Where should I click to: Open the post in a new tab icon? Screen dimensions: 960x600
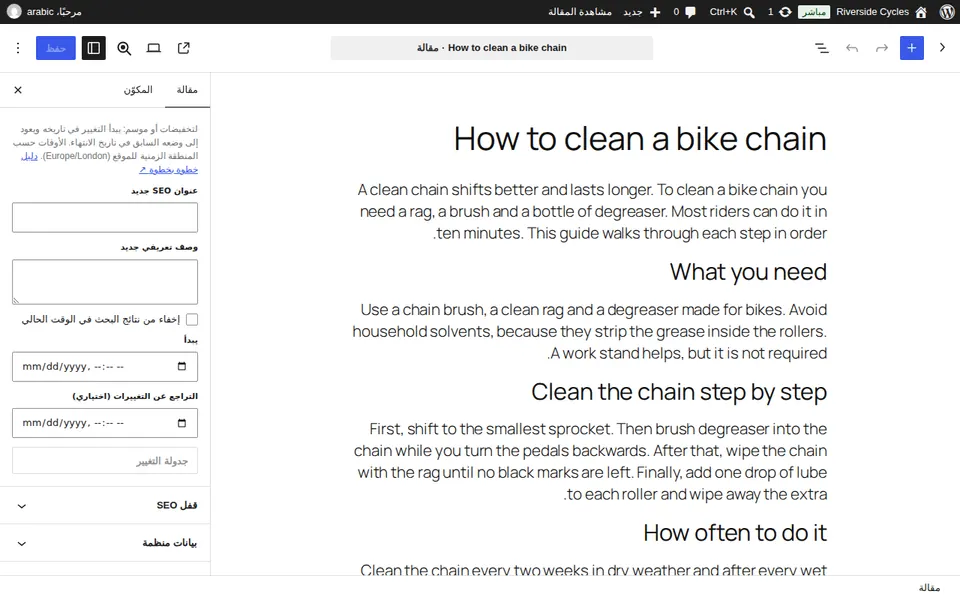point(184,48)
